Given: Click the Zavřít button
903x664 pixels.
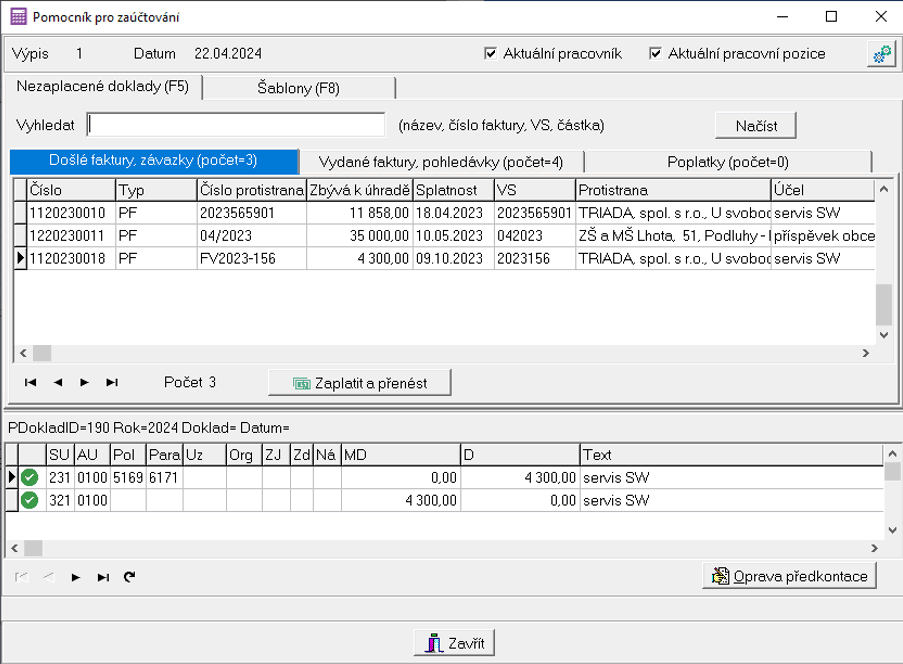Looking at the screenshot, I should point(454,643).
